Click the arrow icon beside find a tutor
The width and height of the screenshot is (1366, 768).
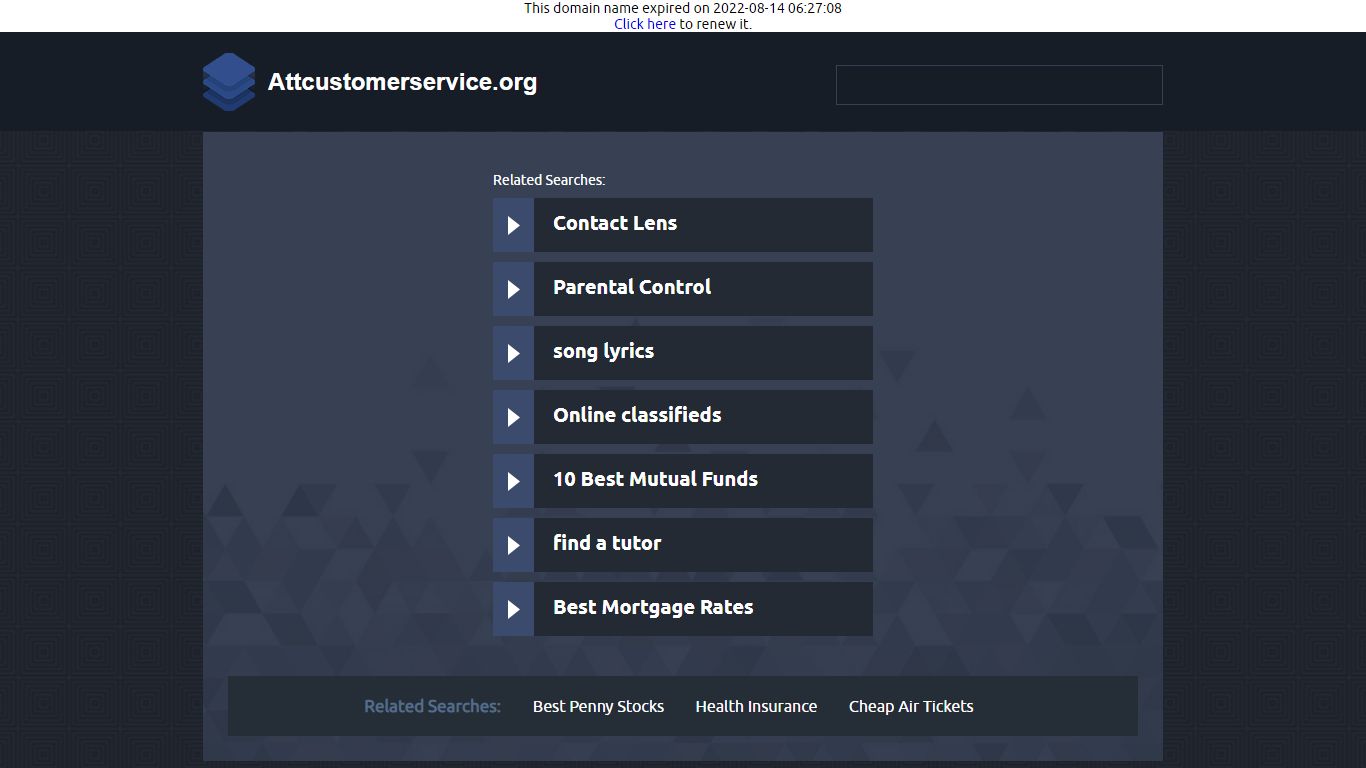click(x=513, y=545)
